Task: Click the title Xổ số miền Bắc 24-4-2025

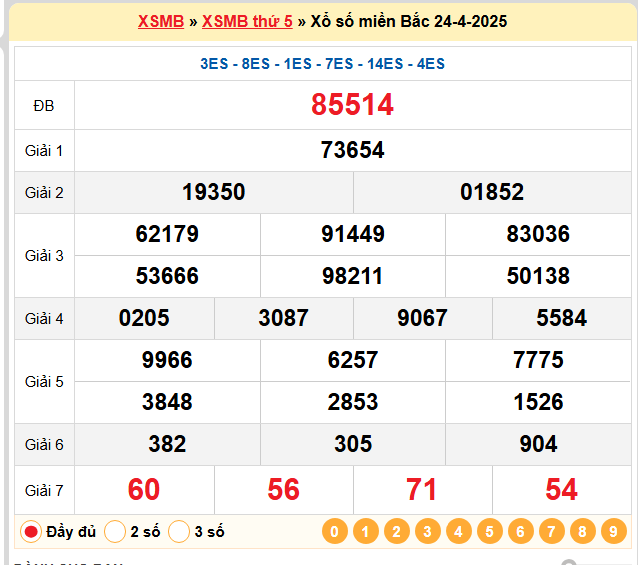Action: (x=409, y=22)
